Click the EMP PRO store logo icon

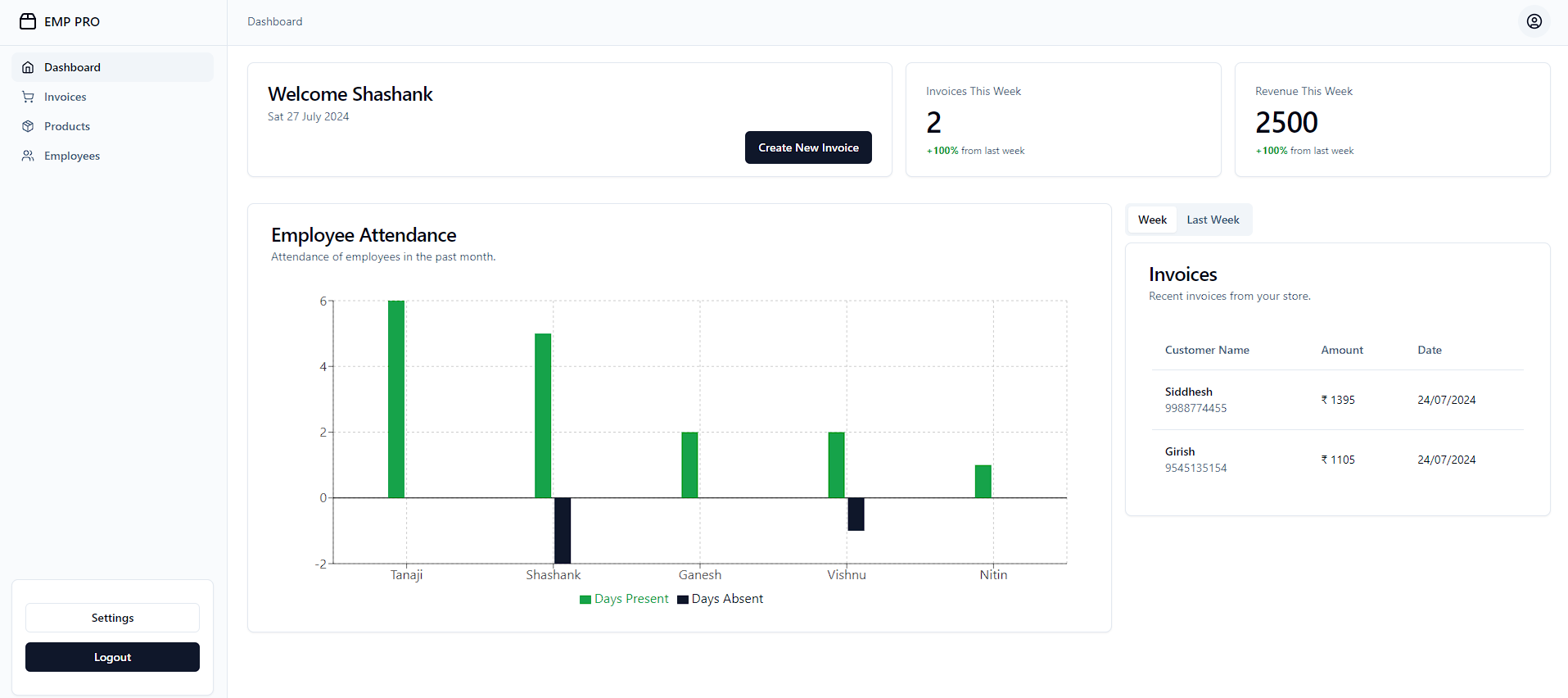pos(28,21)
